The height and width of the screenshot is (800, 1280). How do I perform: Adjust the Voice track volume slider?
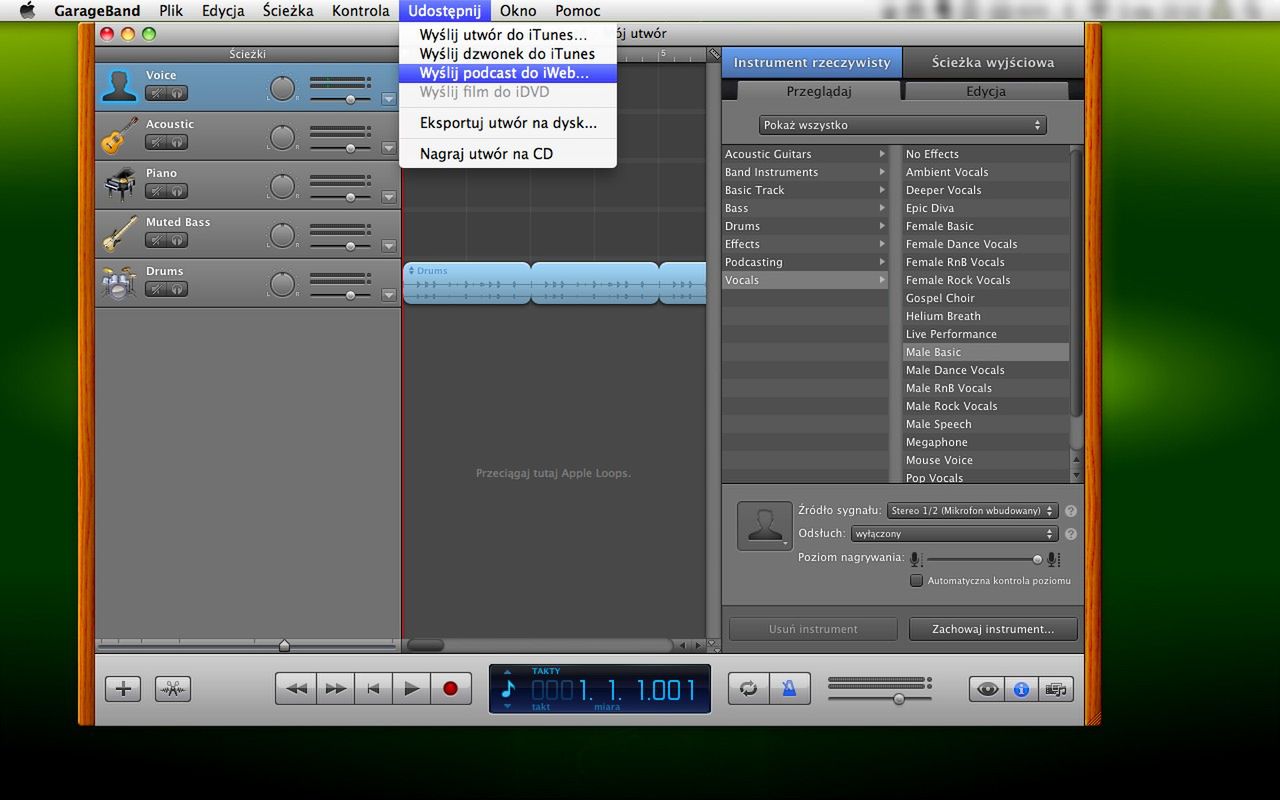coord(350,99)
